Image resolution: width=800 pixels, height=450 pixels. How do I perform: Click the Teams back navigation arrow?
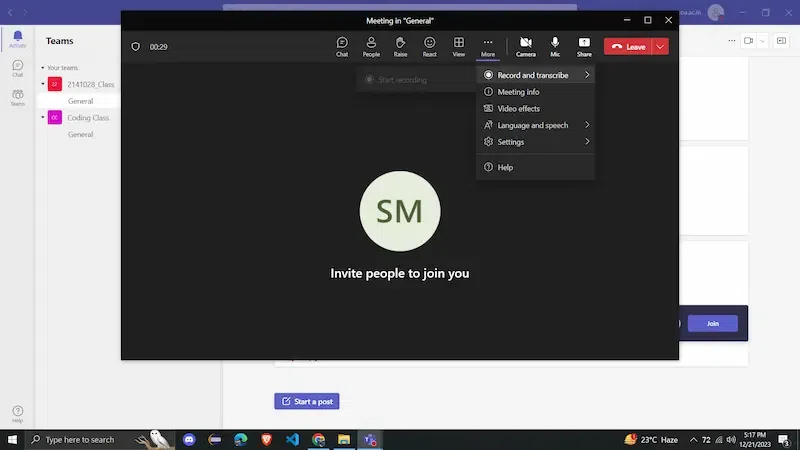point(10,12)
